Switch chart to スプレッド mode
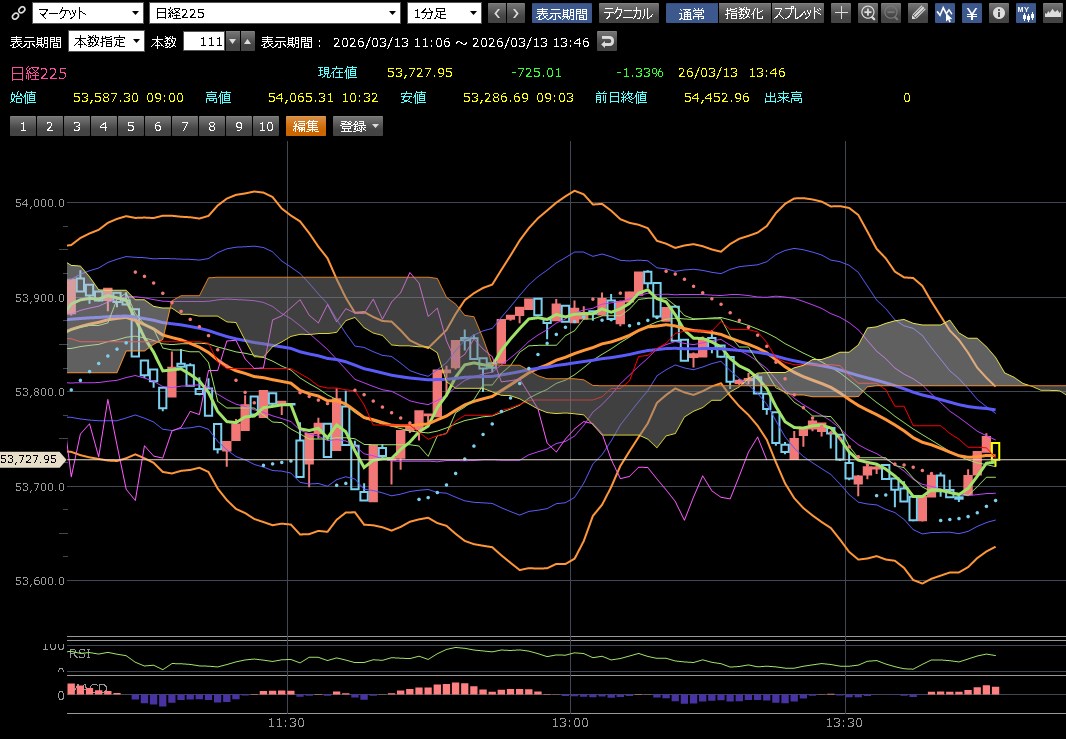 point(798,13)
